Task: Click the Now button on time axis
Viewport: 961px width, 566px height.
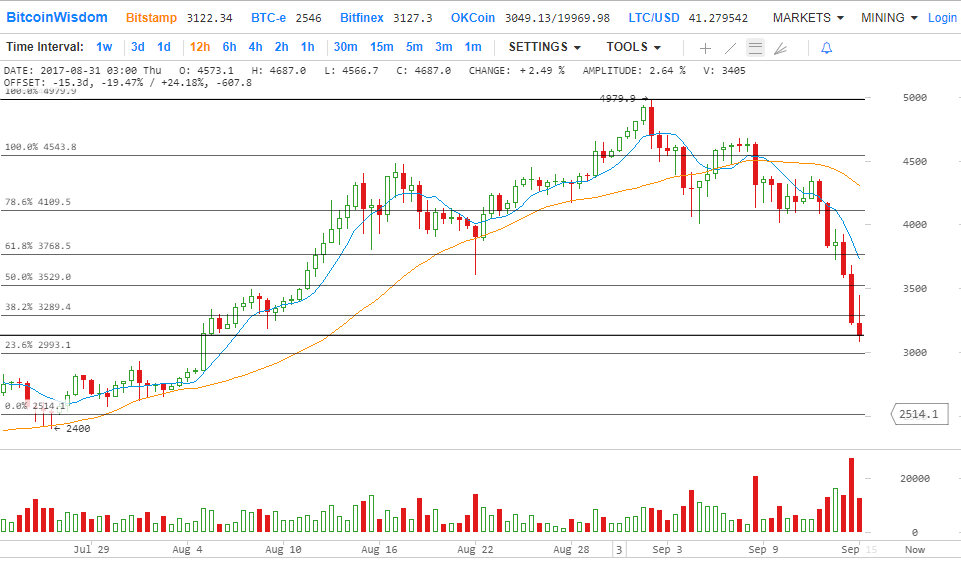Action: 914,549
